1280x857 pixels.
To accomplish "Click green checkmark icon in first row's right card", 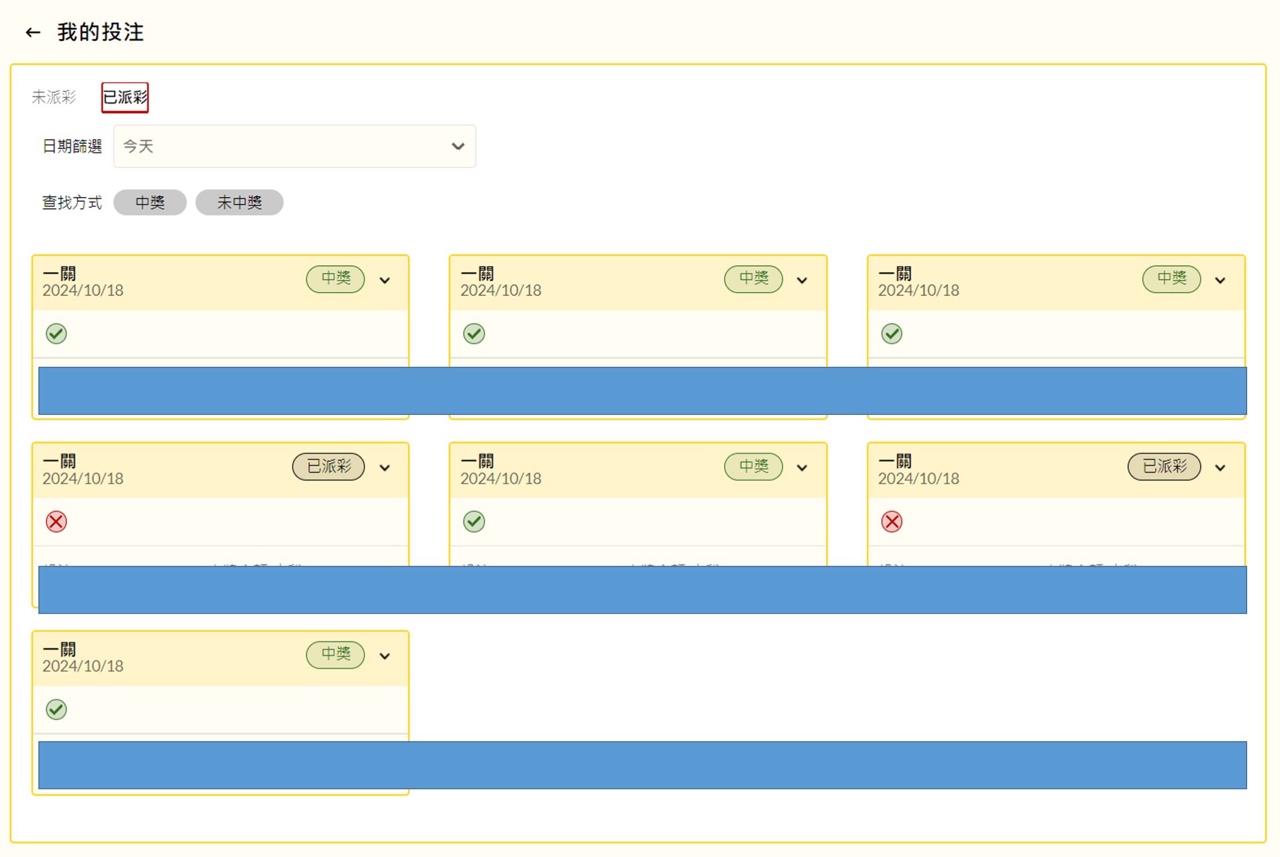I will tap(891, 334).
